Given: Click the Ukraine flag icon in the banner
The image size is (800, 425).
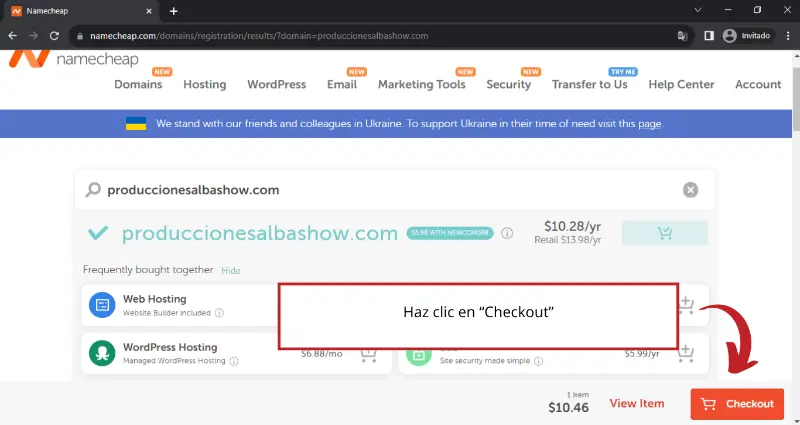Looking at the screenshot, I should click(x=136, y=123).
